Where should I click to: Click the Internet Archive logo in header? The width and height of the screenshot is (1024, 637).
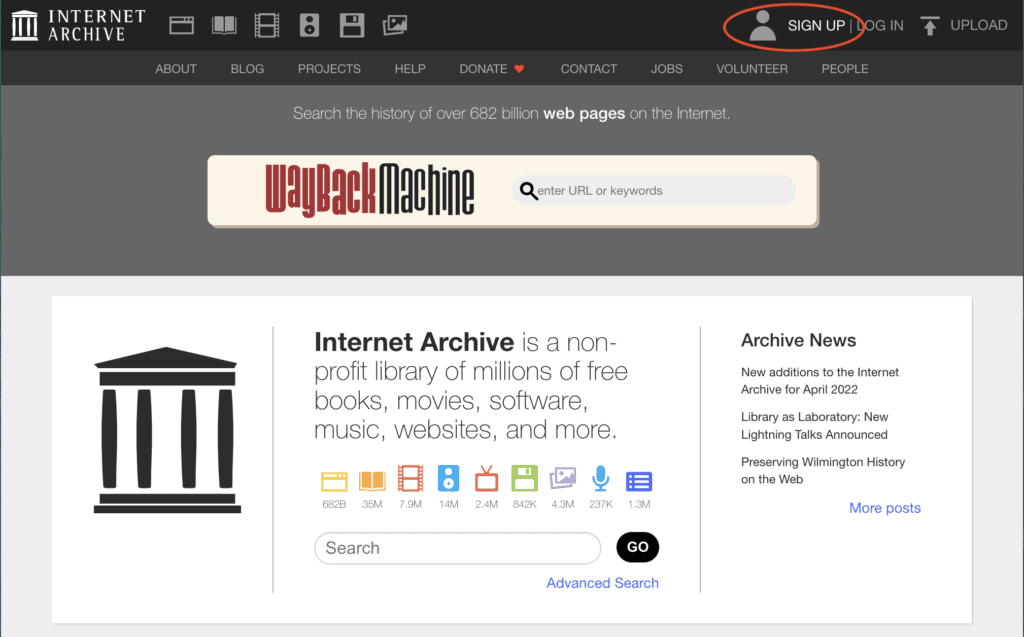click(x=79, y=25)
